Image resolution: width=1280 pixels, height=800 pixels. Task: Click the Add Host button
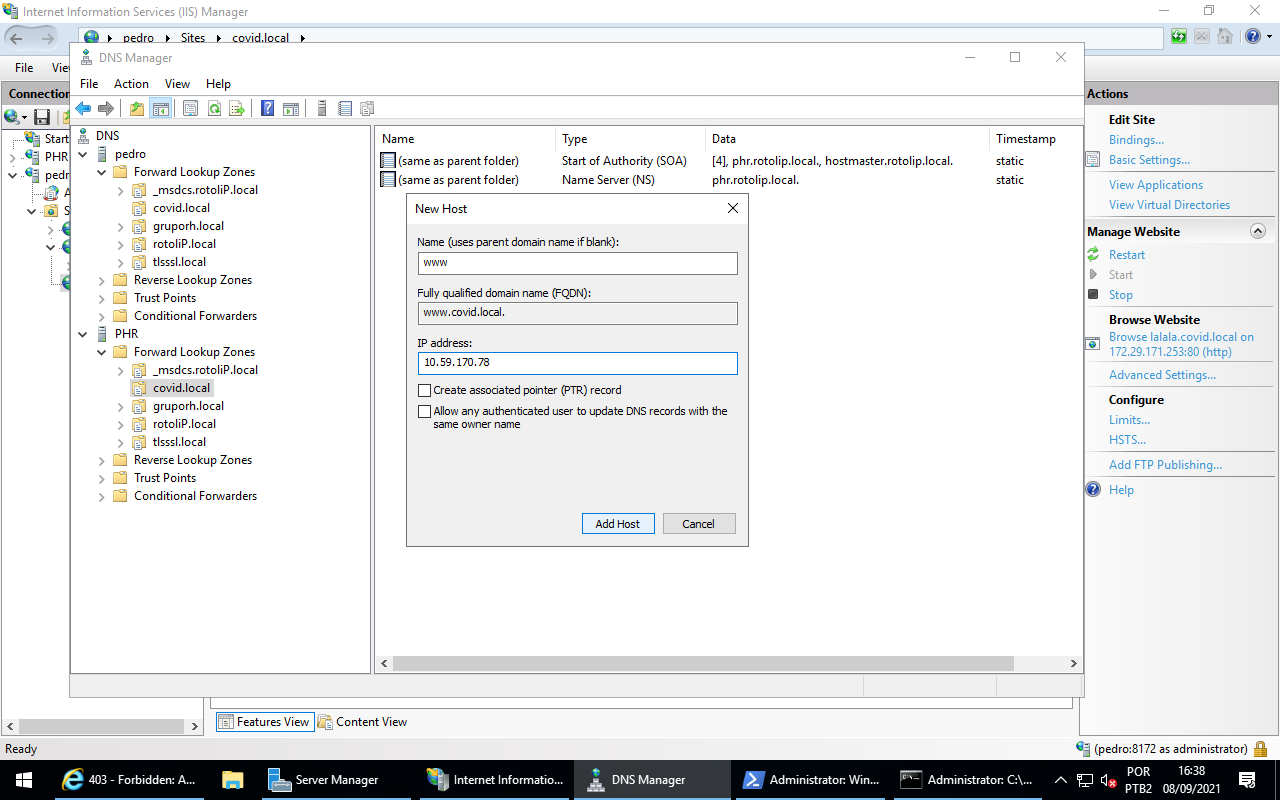(617, 524)
